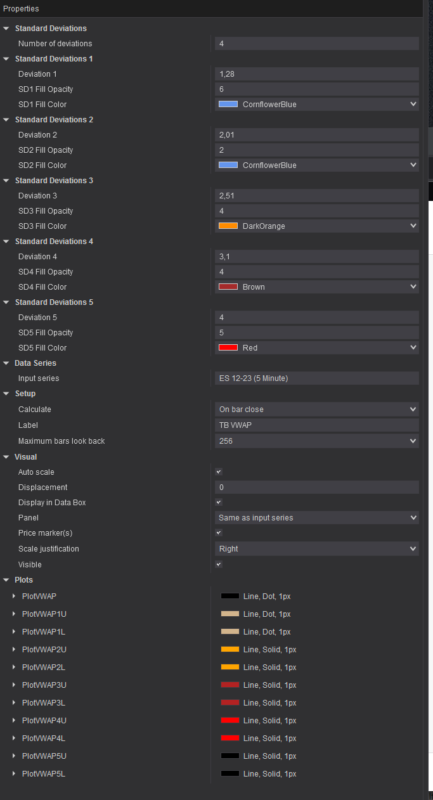The height and width of the screenshot is (800, 433).
Task: Expand the PlotVWAP plot settings
Action: pyautogui.click(x=14, y=596)
